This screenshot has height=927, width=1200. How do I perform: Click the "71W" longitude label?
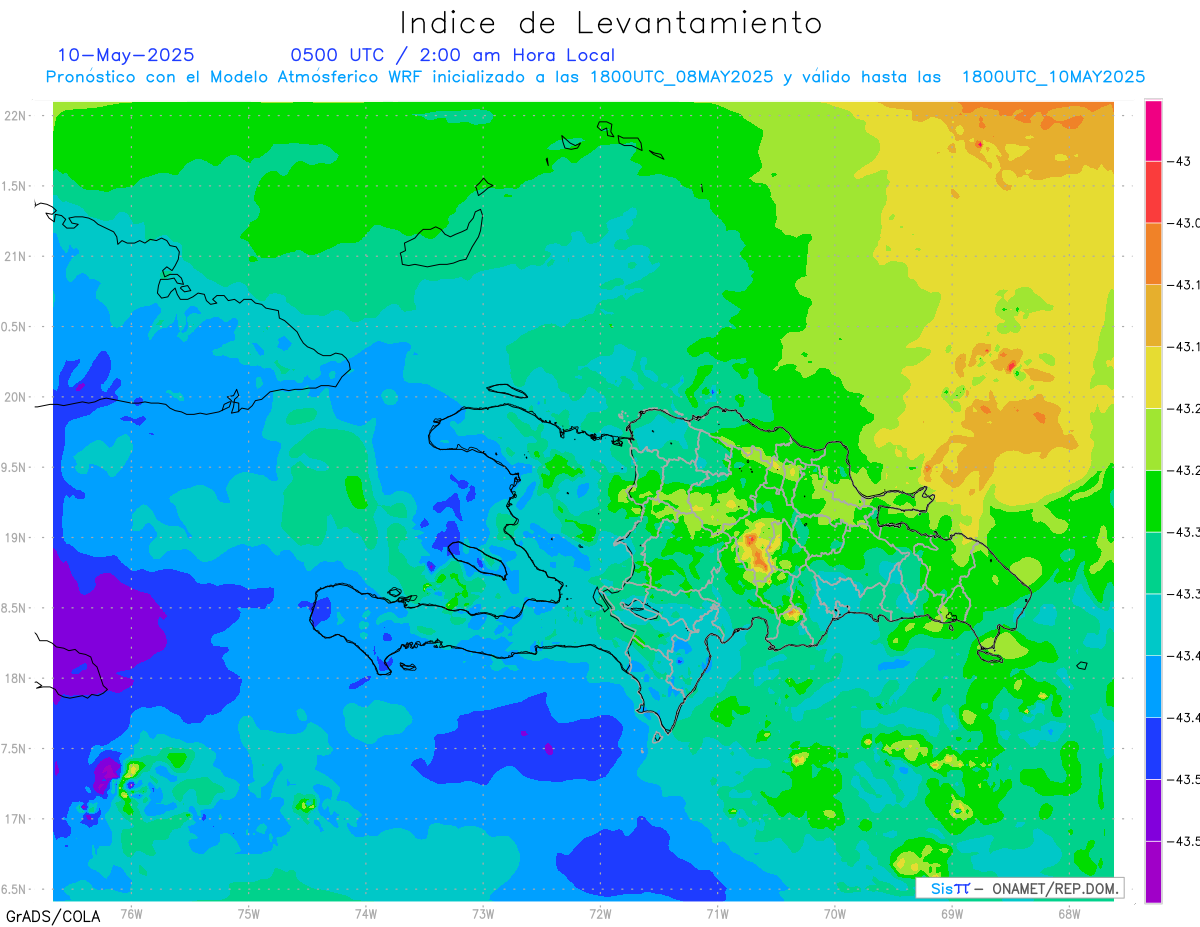click(x=717, y=914)
